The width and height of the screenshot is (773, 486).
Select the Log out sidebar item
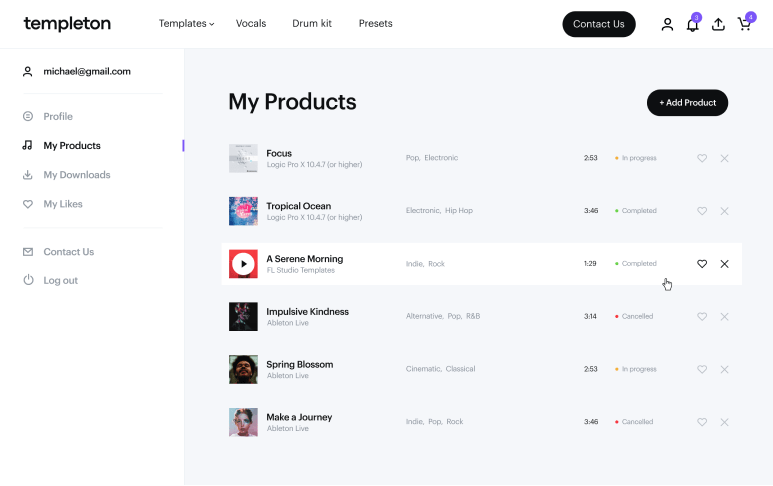click(60, 281)
